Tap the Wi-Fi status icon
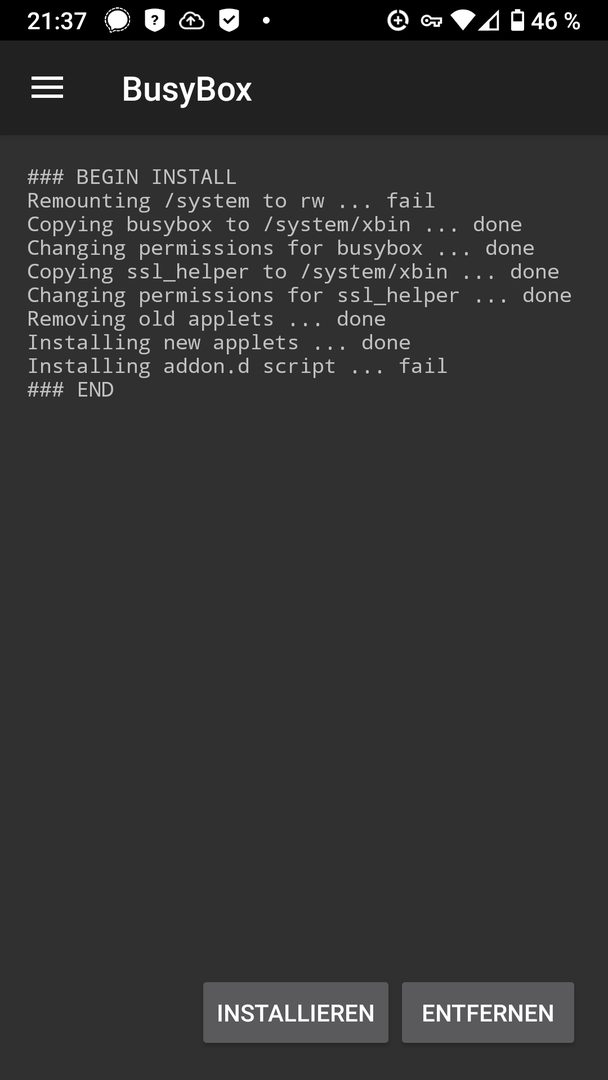This screenshot has height=1080, width=608. (x=463, y=21)
